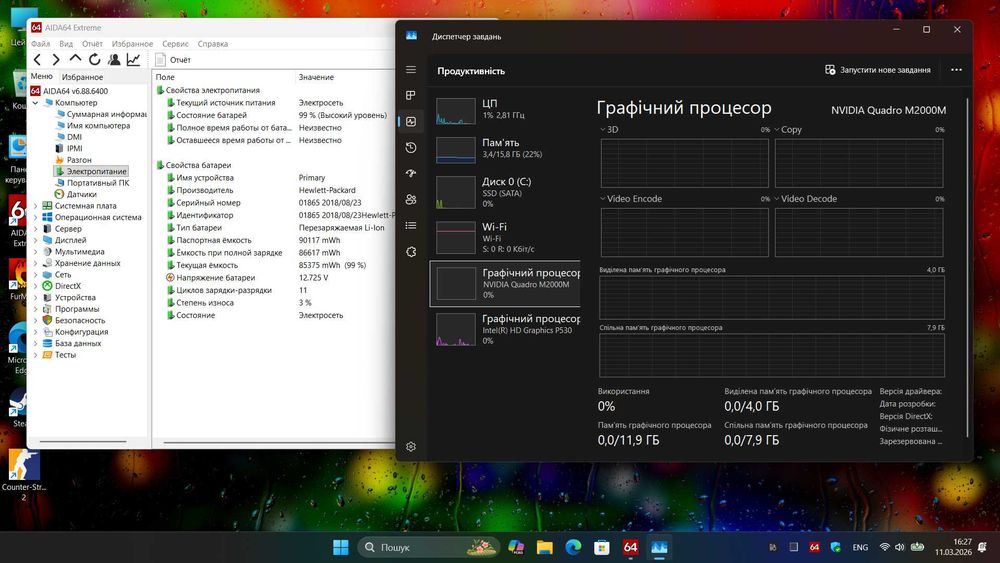Select Датчики tree item
This screenshot has width=1000, height=563.
[x=76, y=194]
